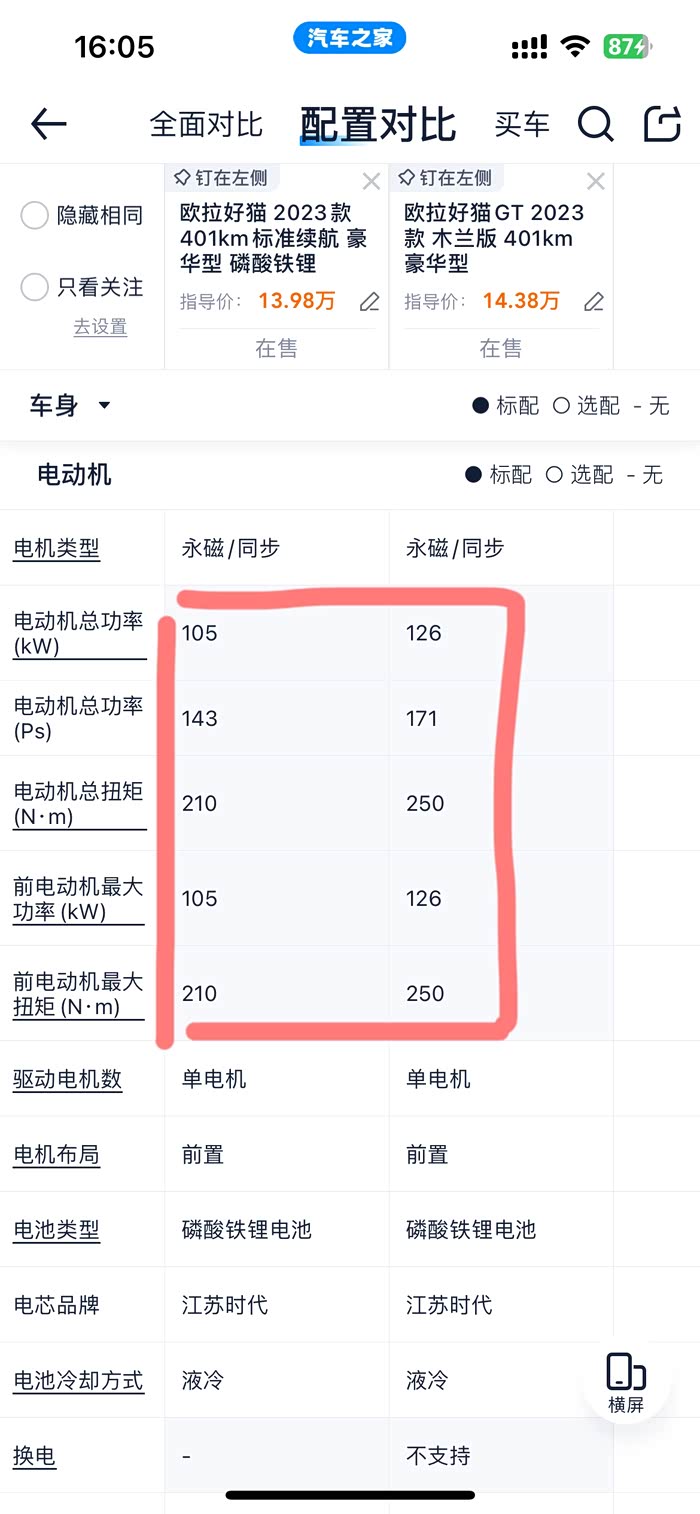Edit the 13.98万 price pencil icon
700x1514 pixels.
click(x=369, y=301)
